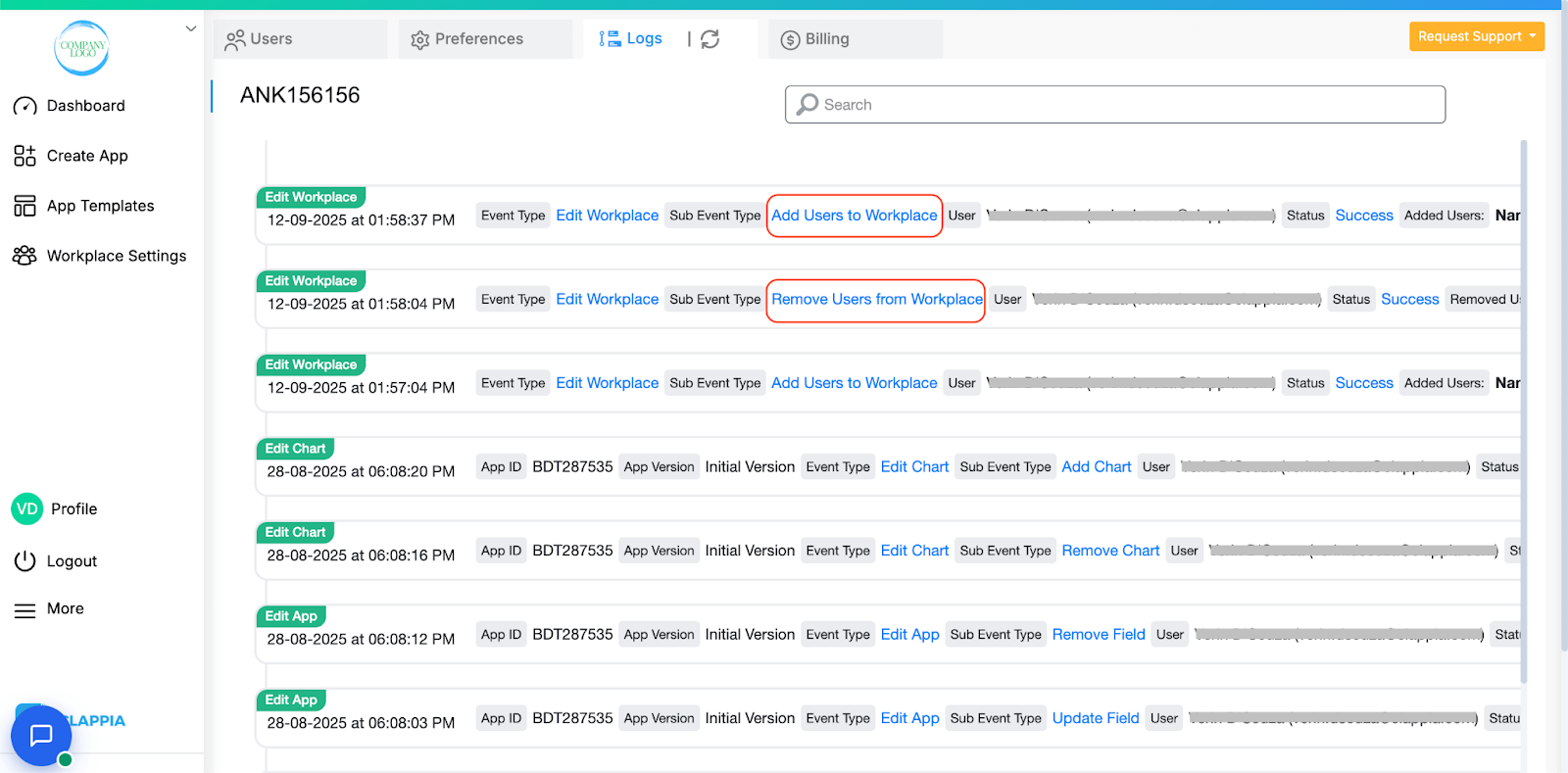
Task: Go to Dashboard in sidebar
Action: point(86,106)
